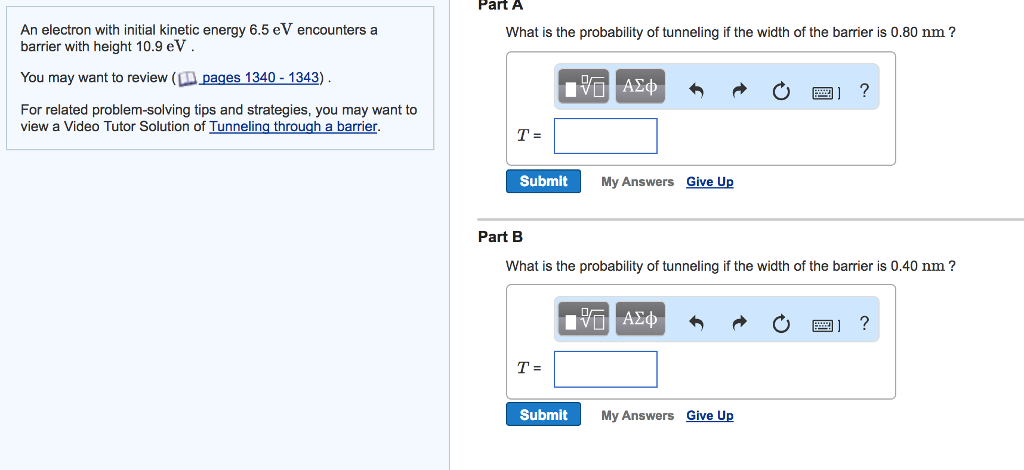Reset the Part A answer box
1024x470 pixels.
pos(780,91)
